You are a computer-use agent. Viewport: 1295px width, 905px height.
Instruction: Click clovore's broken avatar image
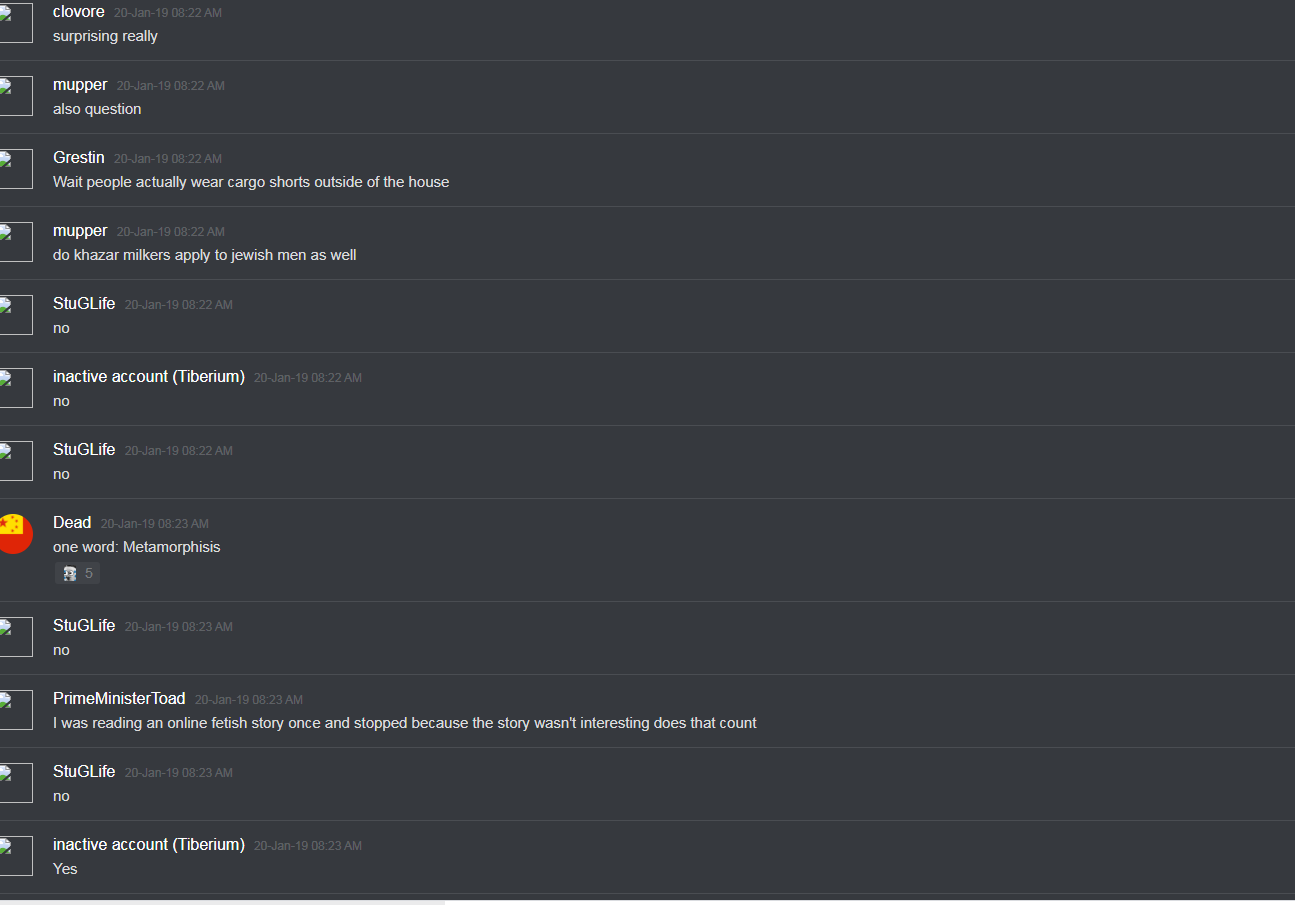click(x=15, y=23)
